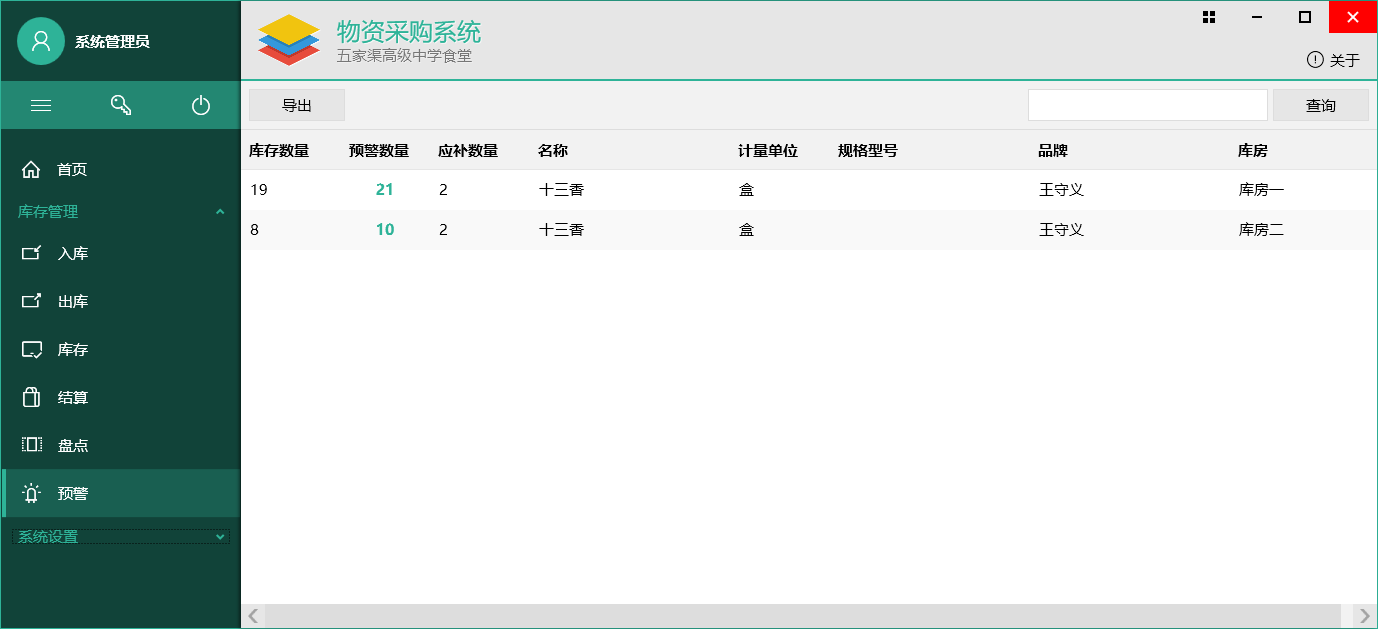
Task: Focus the search text input field
Action: [1147, 105]
